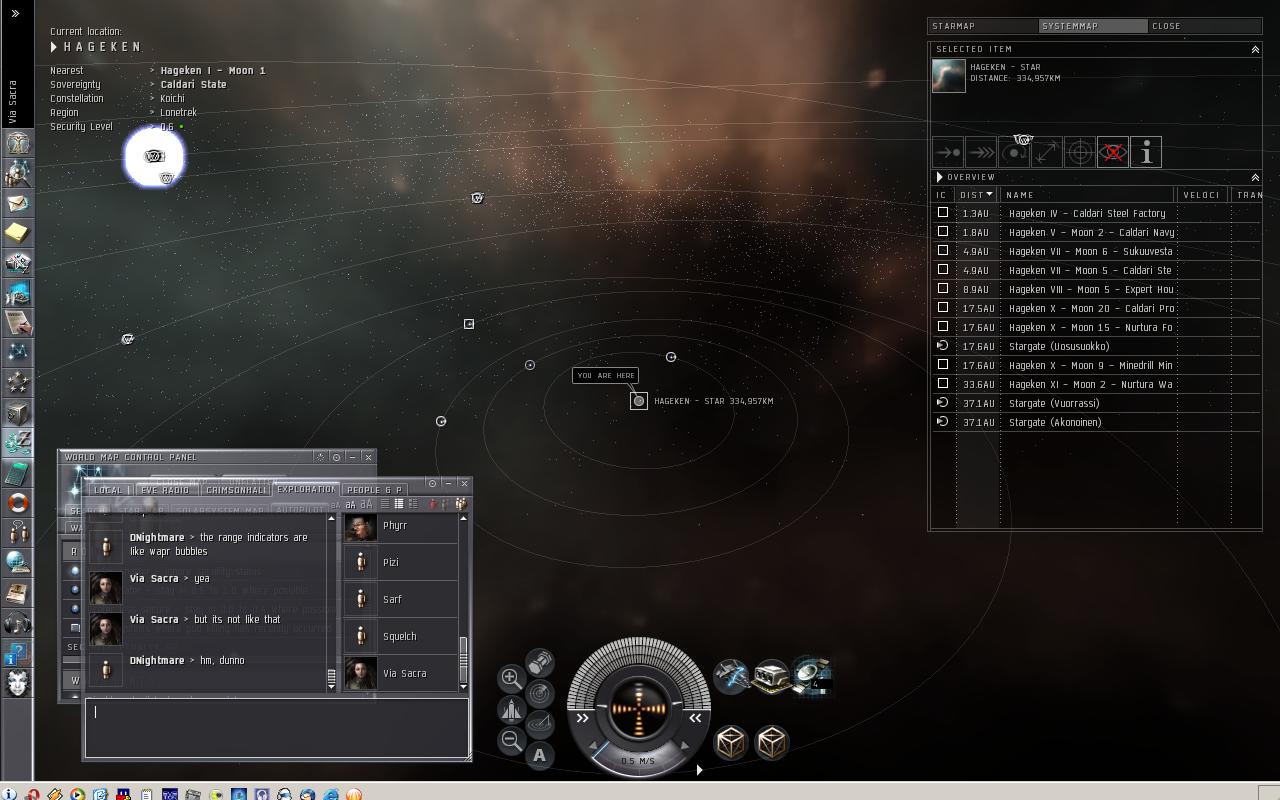Activate the first wireframe cube module
The image size is (1280, 800).
click(x=731, y=742)
